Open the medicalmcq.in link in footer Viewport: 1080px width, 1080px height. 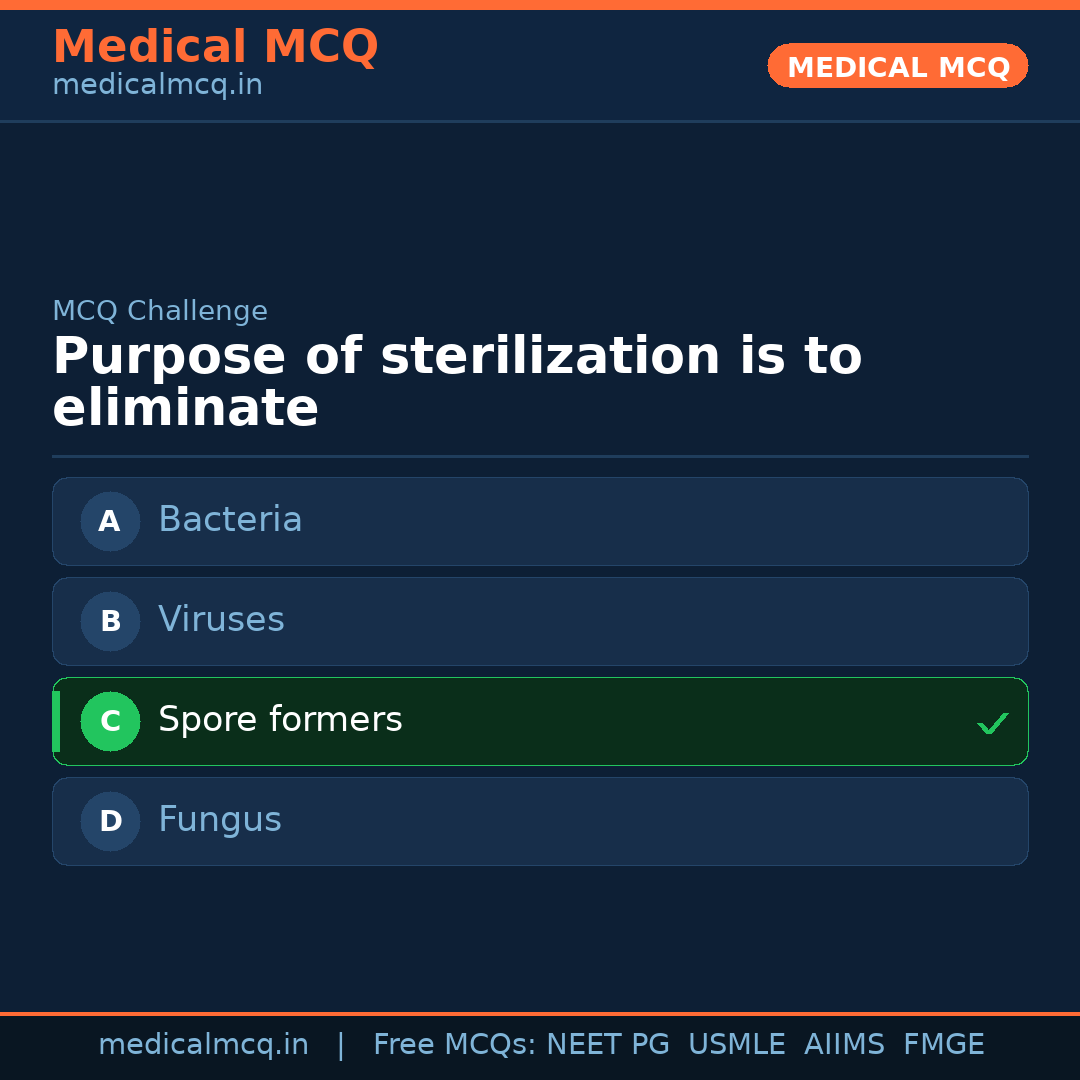point(203,1045)
